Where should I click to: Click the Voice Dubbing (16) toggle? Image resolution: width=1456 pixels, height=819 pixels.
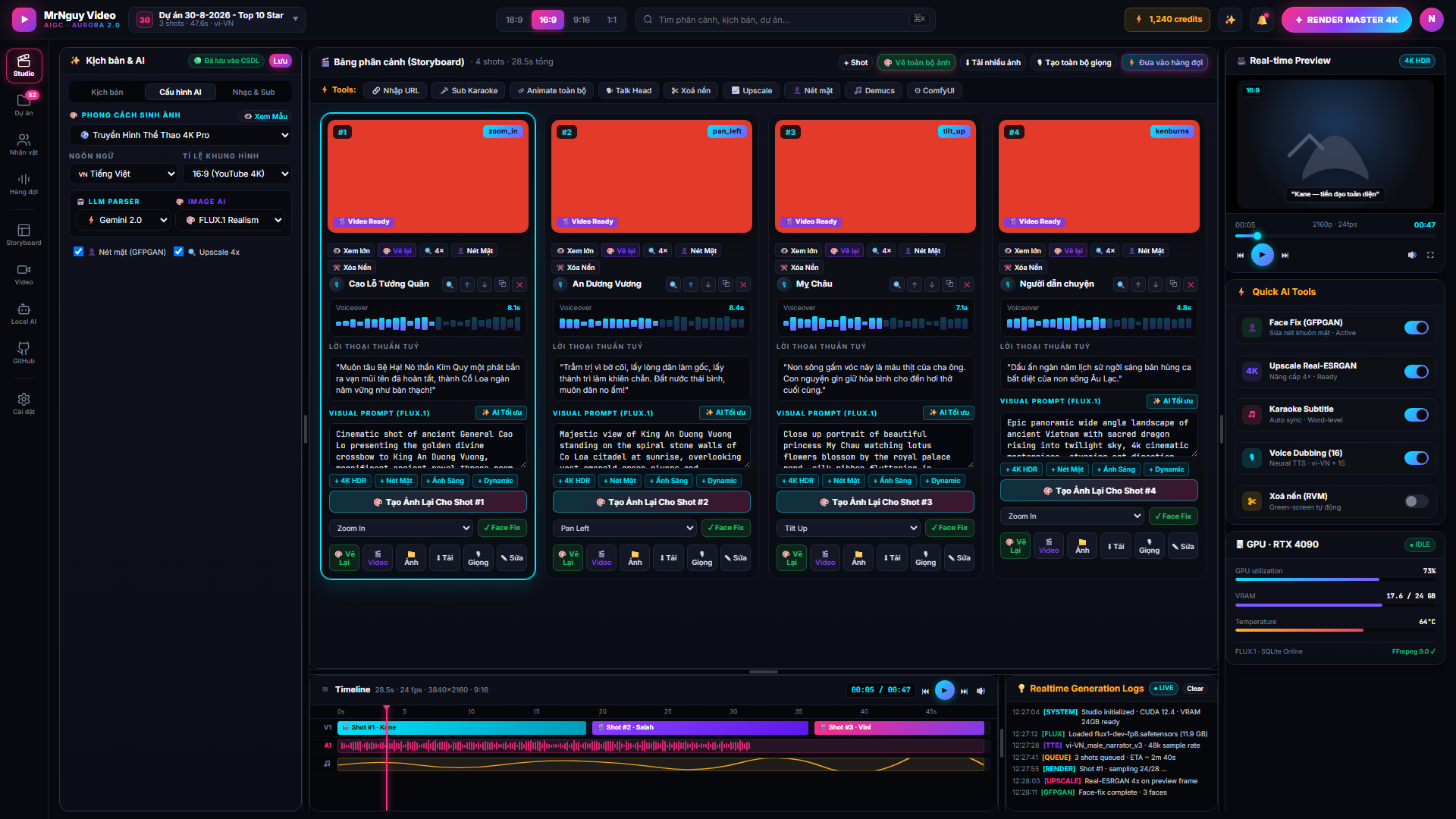point(1416,458)
